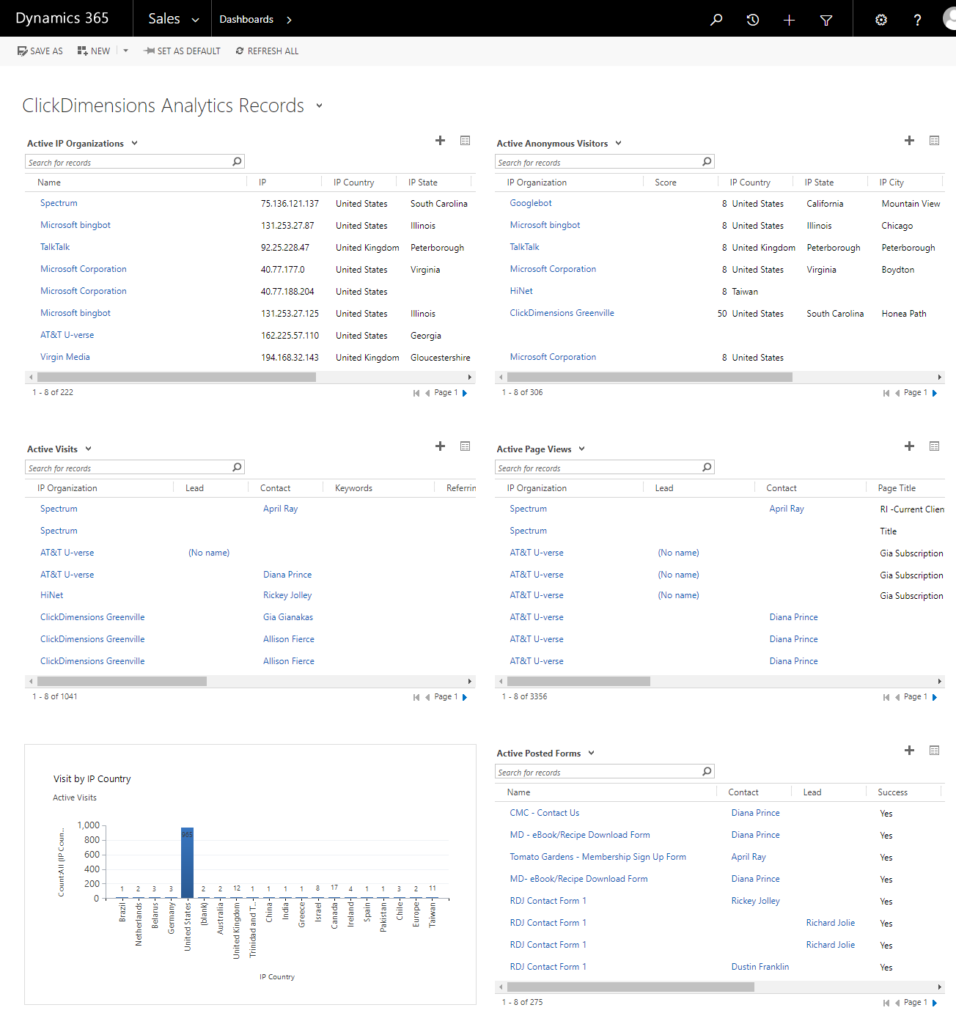Click Active Visits horizontal scrollbar thumb
This screenshot has width=956, height=1024.
pyautogui.click(x=122, y=681)
